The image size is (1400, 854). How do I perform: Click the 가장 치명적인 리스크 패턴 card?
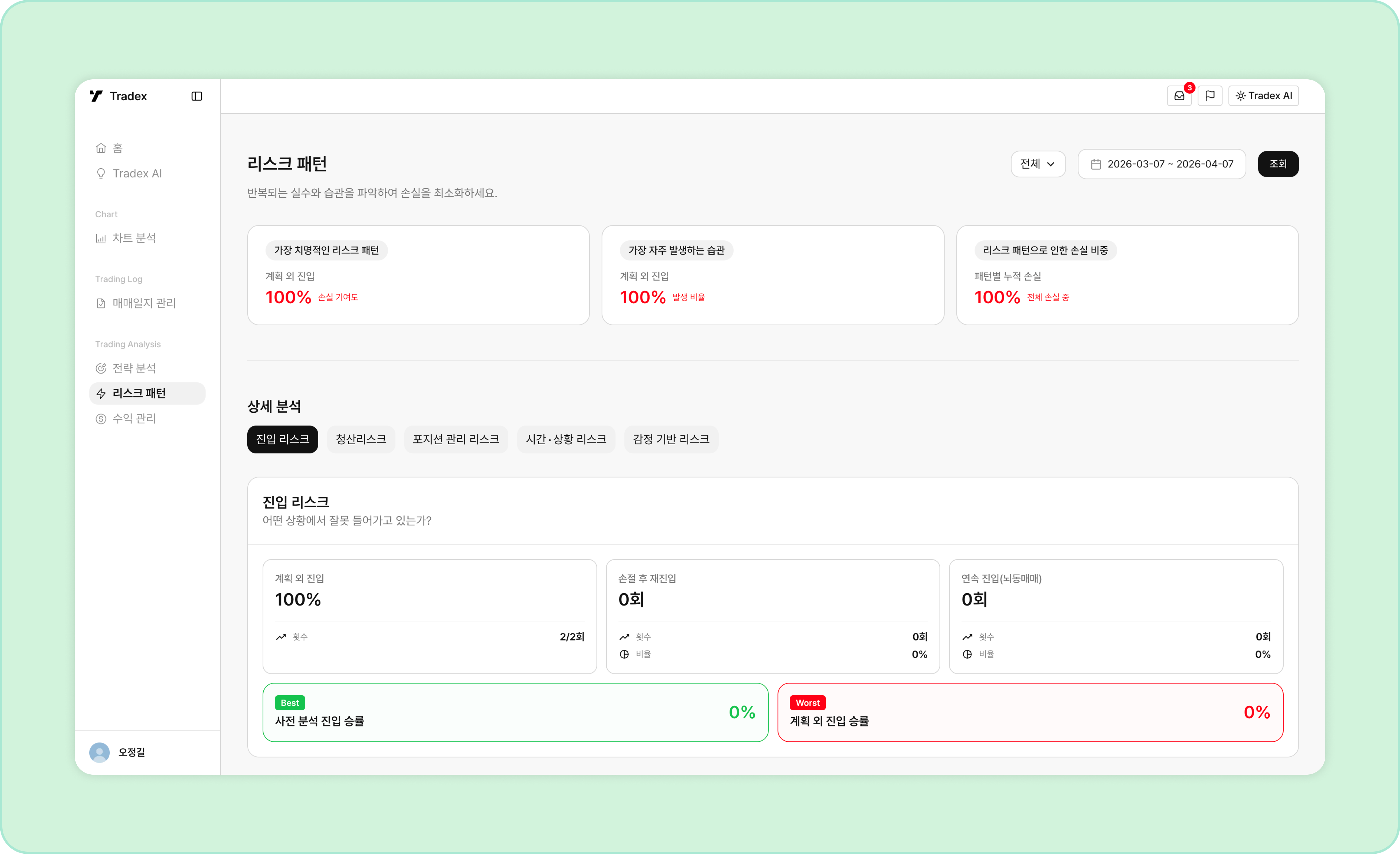click(418, 275)
